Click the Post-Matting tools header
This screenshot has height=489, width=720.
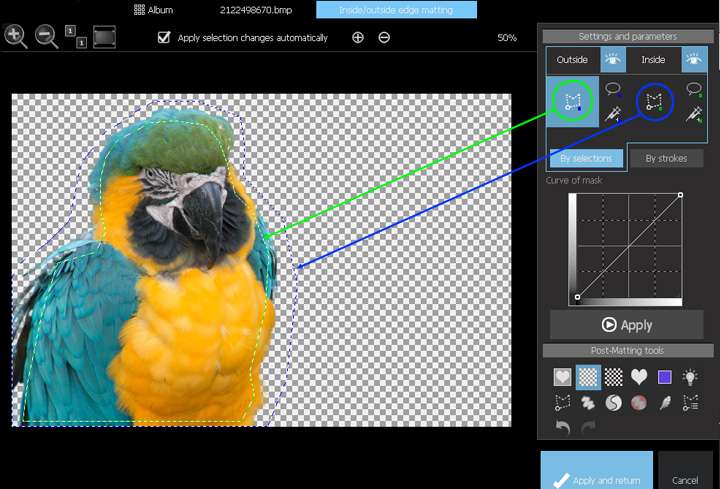click(628, 351)
